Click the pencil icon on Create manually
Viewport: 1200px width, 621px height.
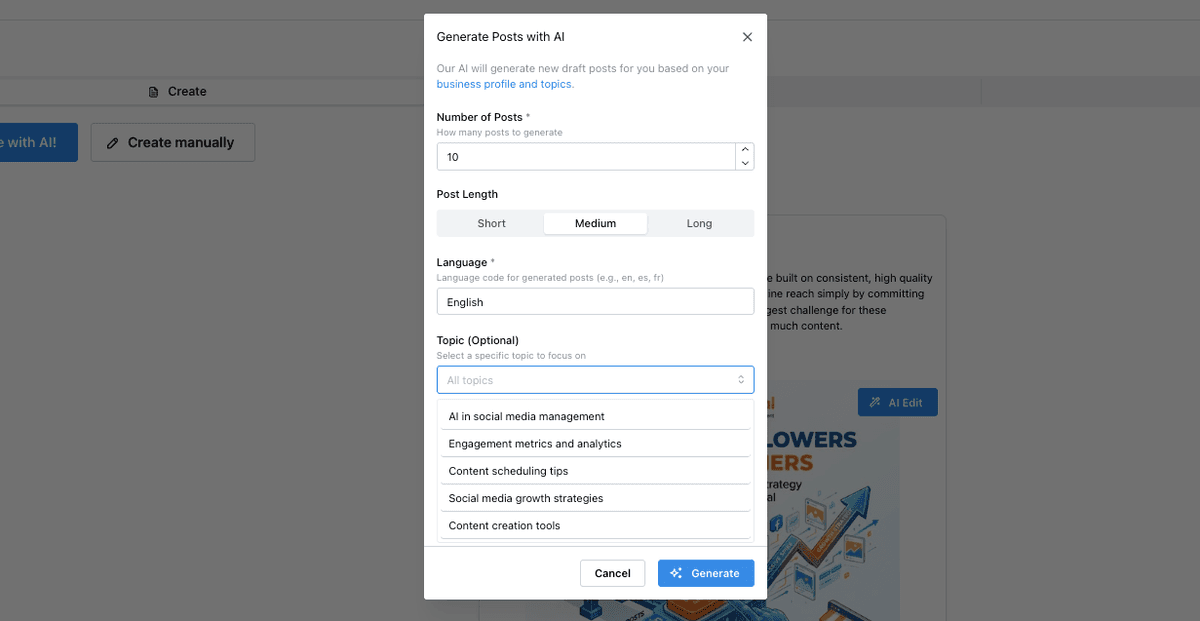113,142
